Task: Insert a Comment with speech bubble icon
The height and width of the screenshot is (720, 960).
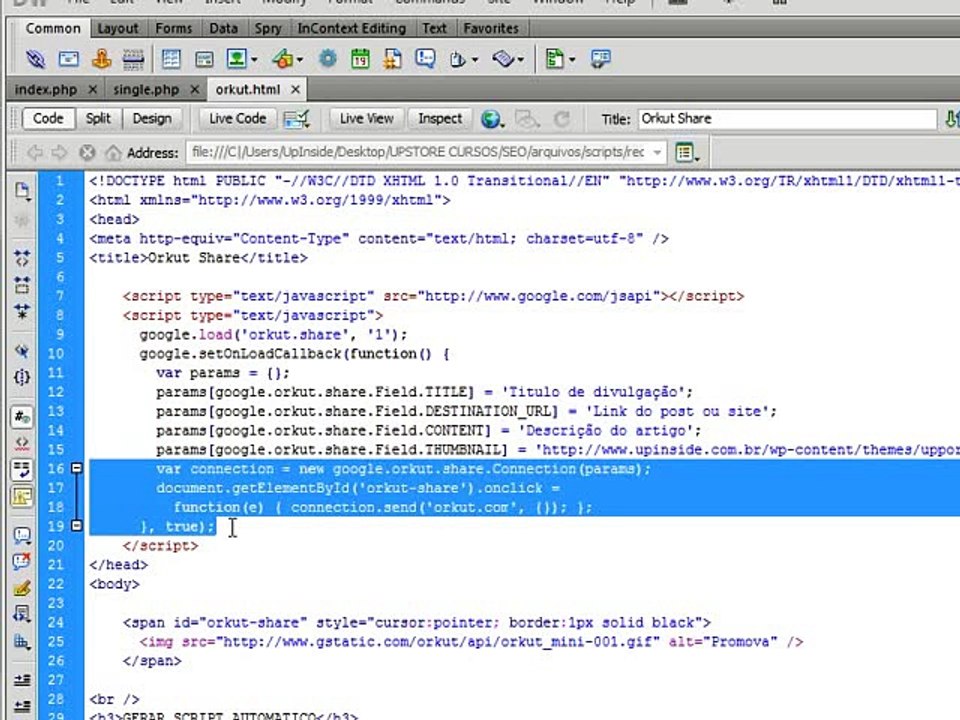Action: 425,59
